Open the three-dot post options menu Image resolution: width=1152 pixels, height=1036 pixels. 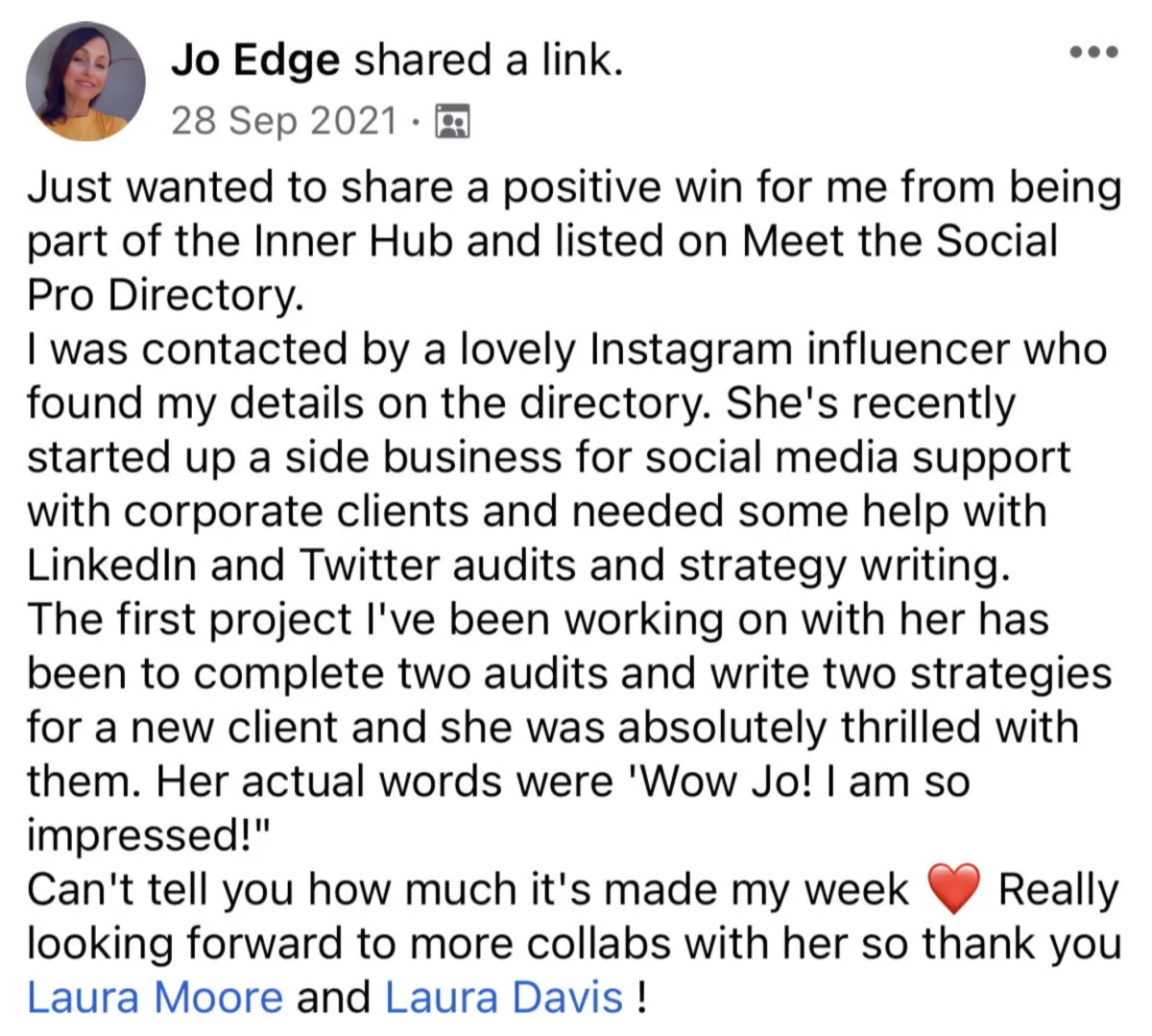[x=1094, y=52]
